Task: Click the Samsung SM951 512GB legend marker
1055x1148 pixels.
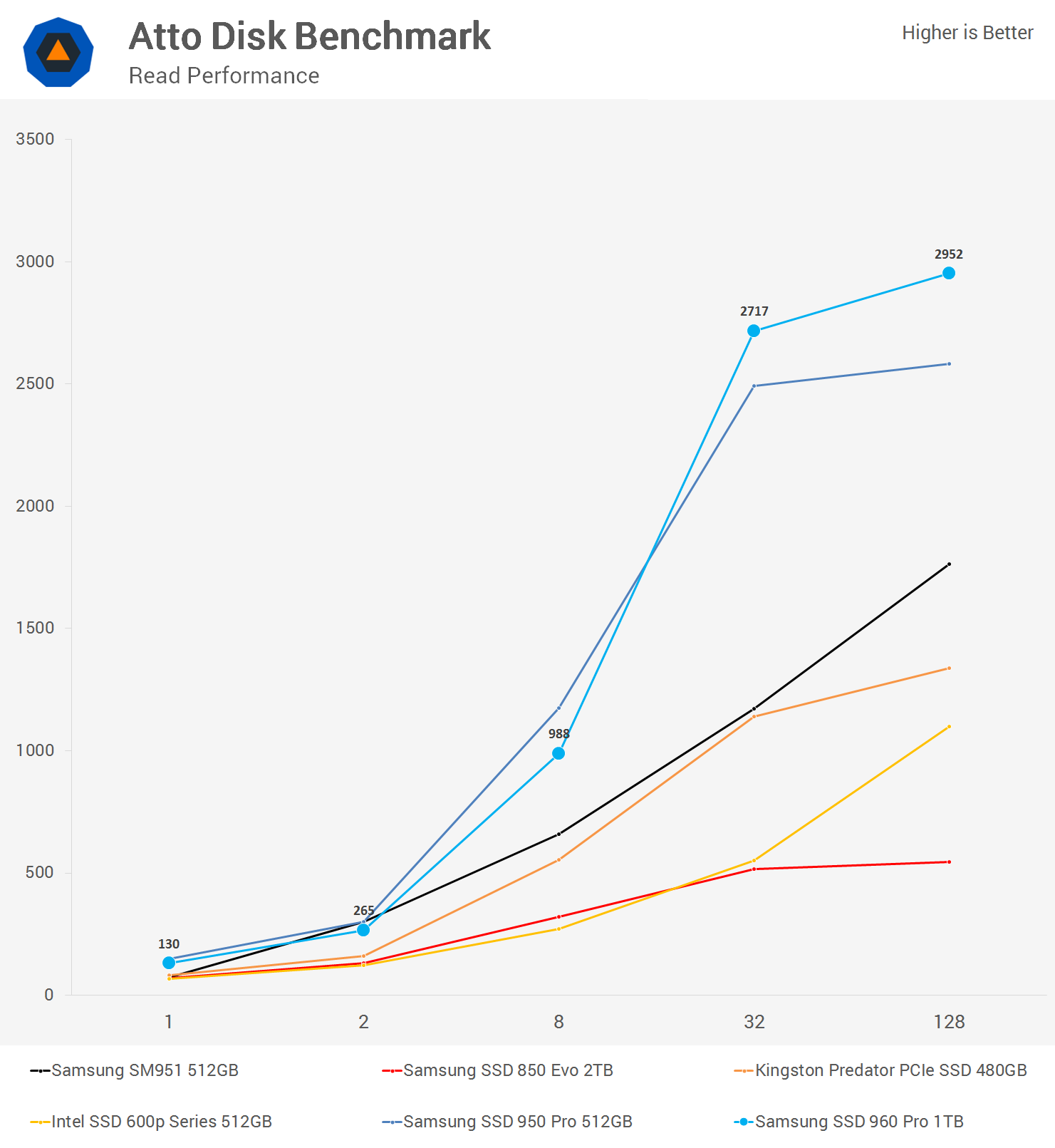Action: tap(40, 1070)
